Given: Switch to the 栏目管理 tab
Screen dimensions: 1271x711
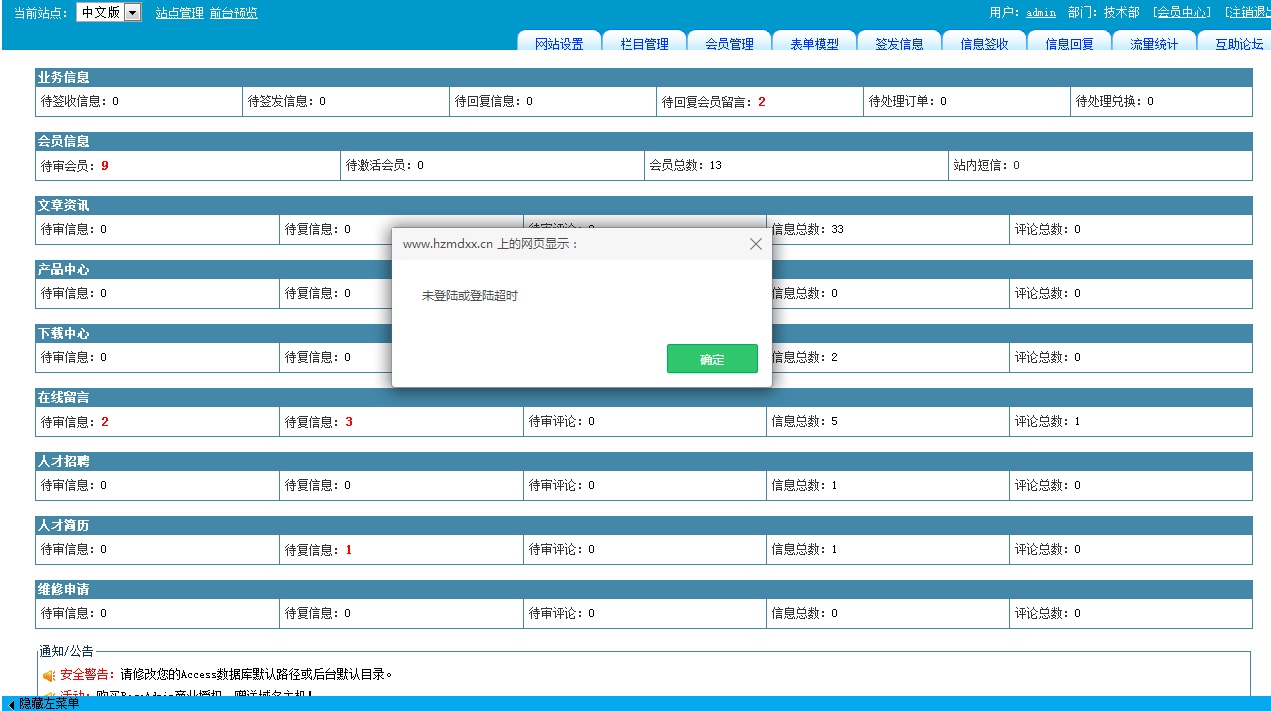Looking at the screenshot, I should (644, 44).
